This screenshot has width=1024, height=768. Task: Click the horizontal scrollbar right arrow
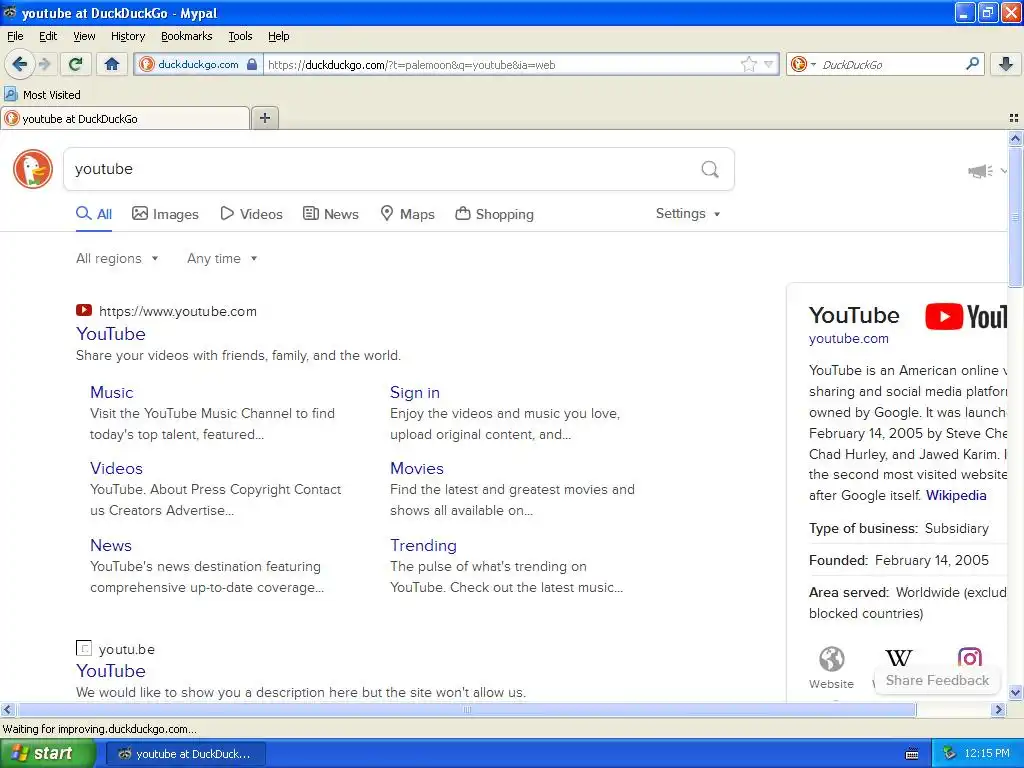[x=998, y=709]
